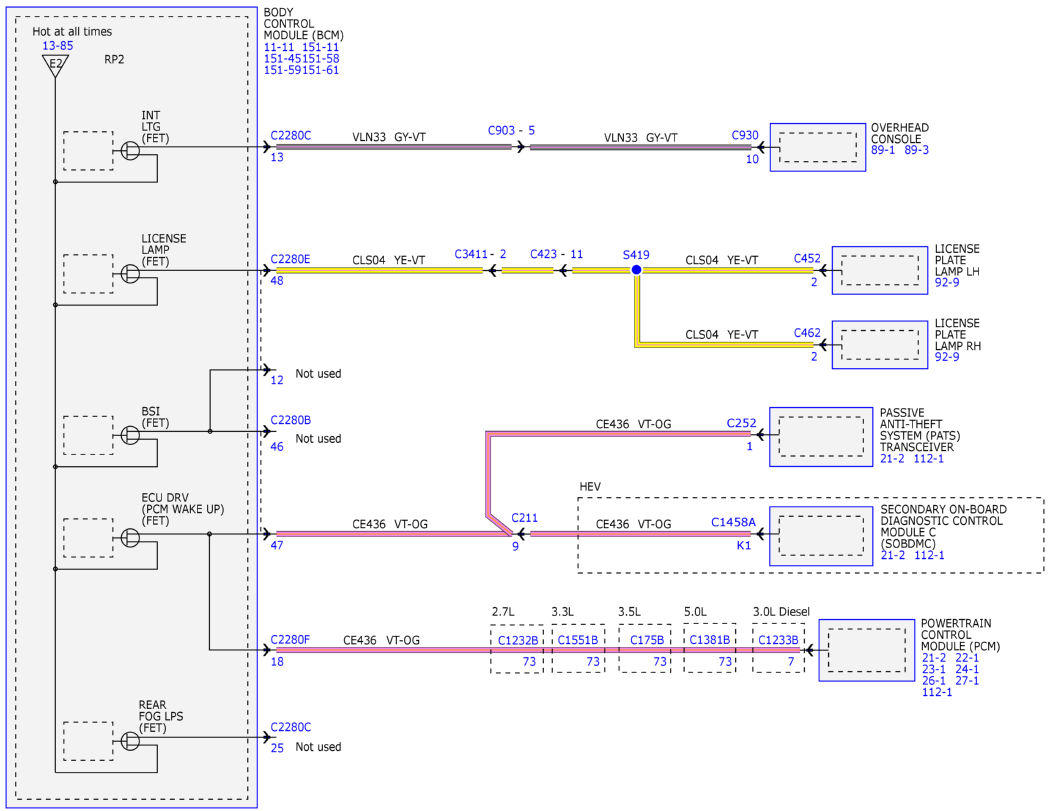Open the C1232B connector for 2.7L
Screen dimensions: 1050x811
(518, 640)
